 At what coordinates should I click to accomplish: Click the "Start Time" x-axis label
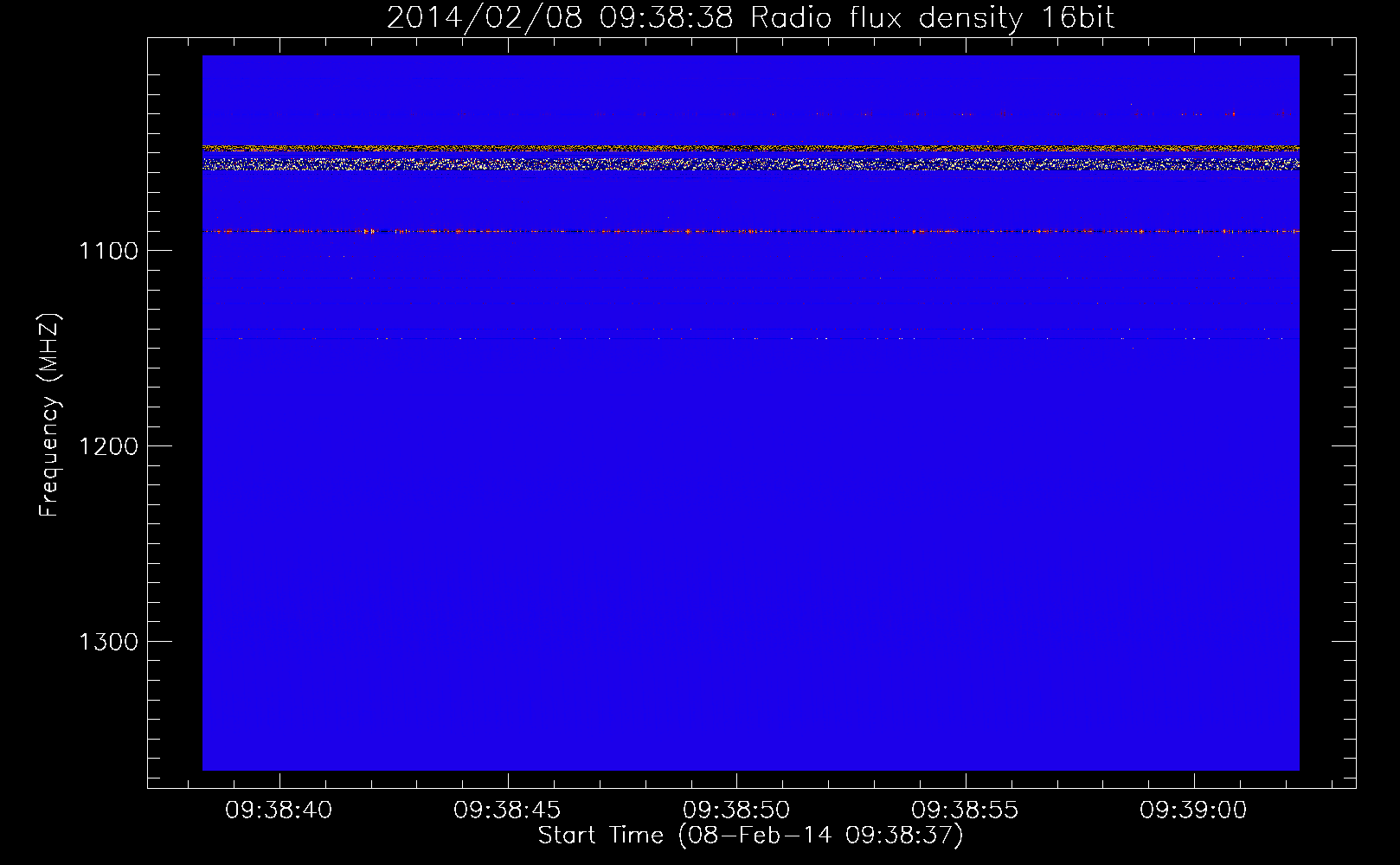[749, 836]
